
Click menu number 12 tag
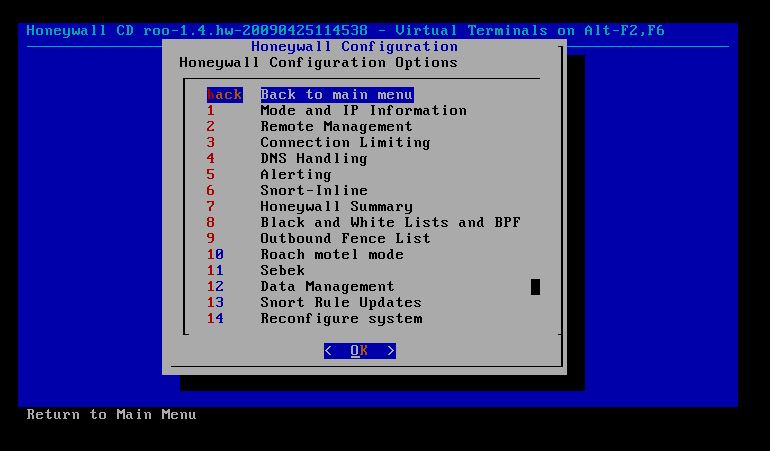215,286
